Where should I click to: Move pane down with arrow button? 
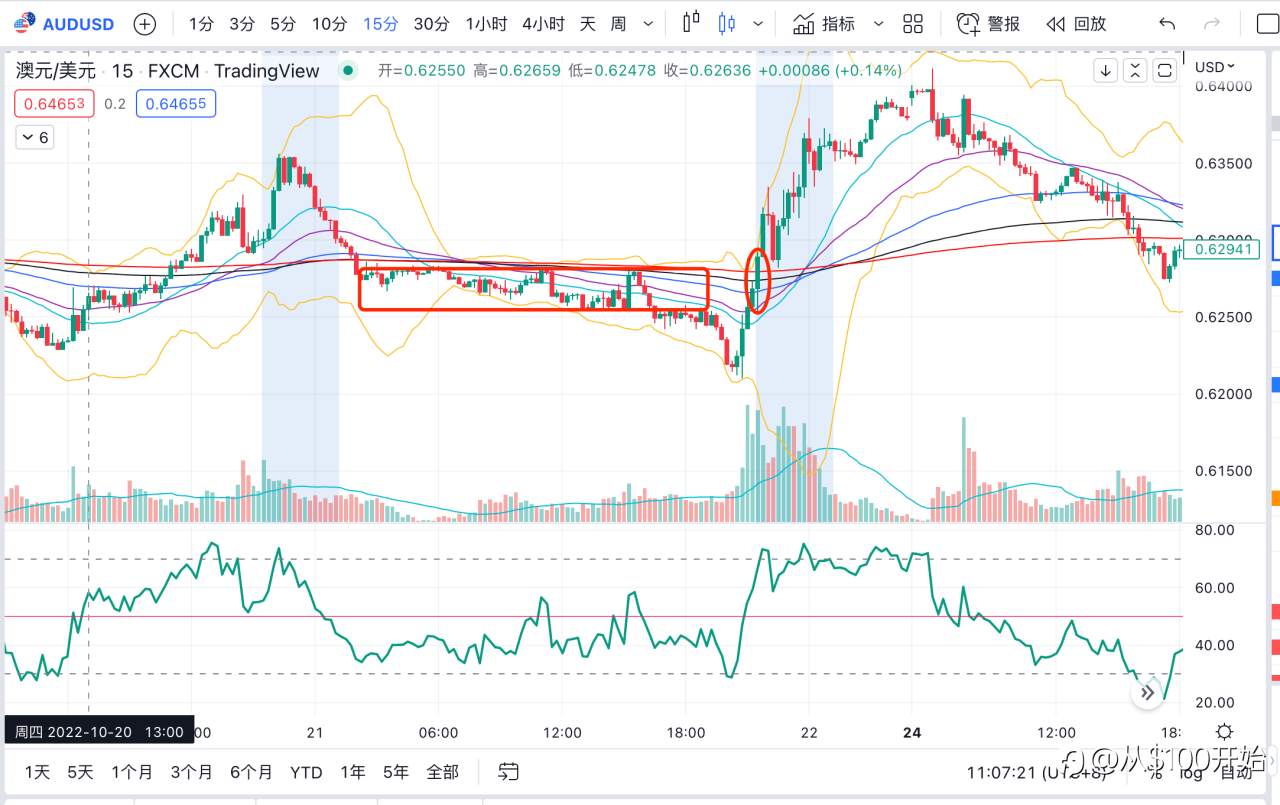1106,70
